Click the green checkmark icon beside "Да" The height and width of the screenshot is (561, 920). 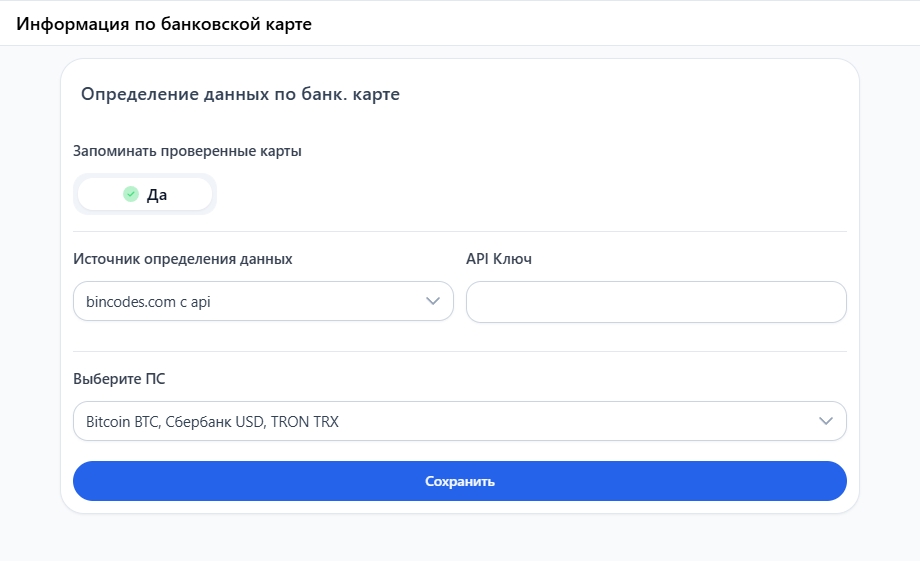click(130, 195)
